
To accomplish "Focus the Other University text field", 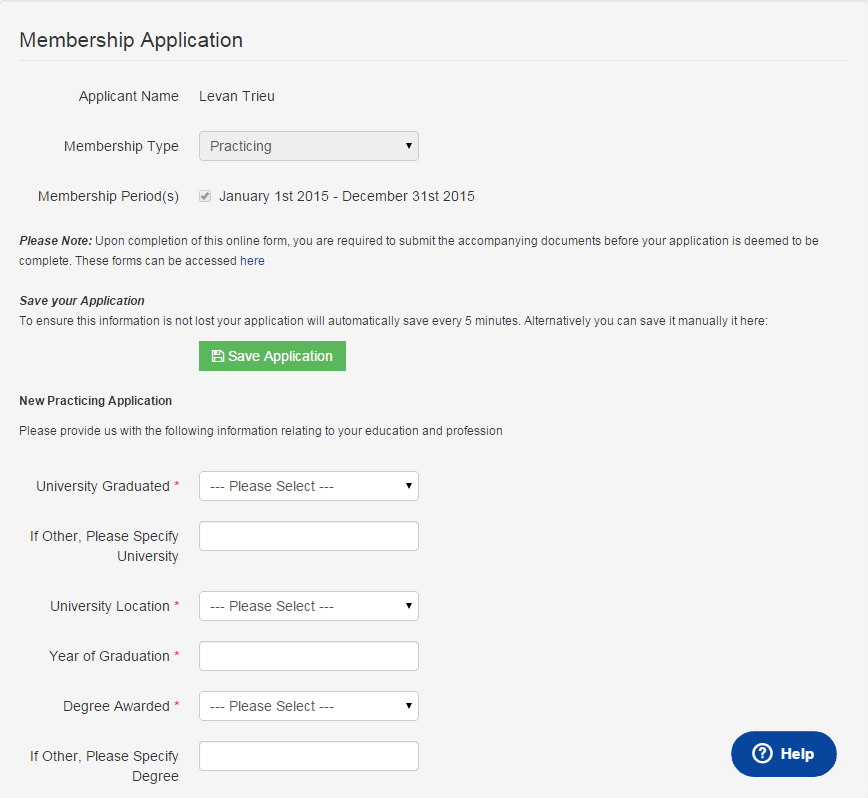I will click(308, 536).
